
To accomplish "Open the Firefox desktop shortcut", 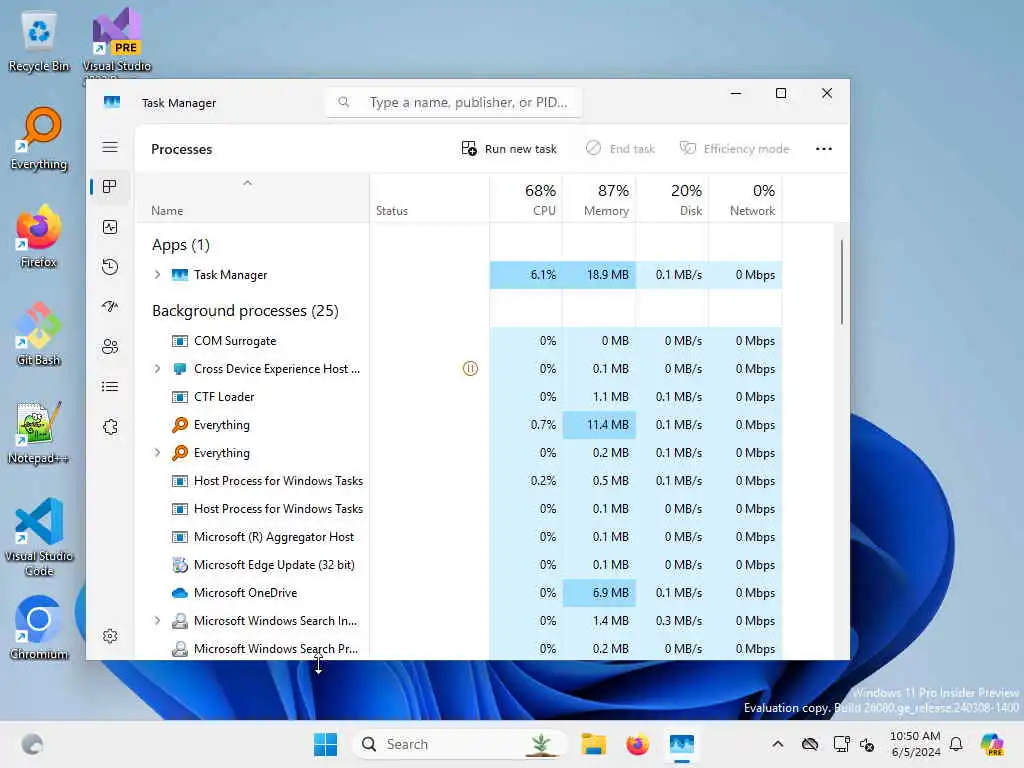I will [39, 236].
